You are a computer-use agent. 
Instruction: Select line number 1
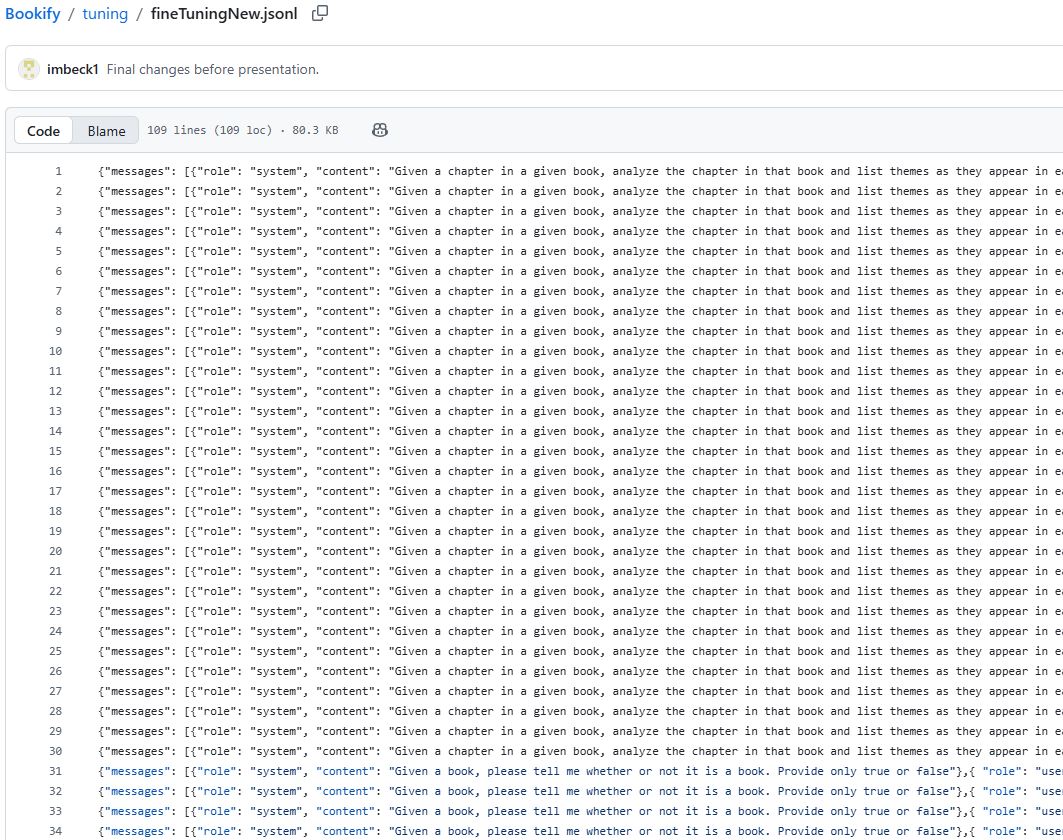pyautogui.click(x=58, y=171)
